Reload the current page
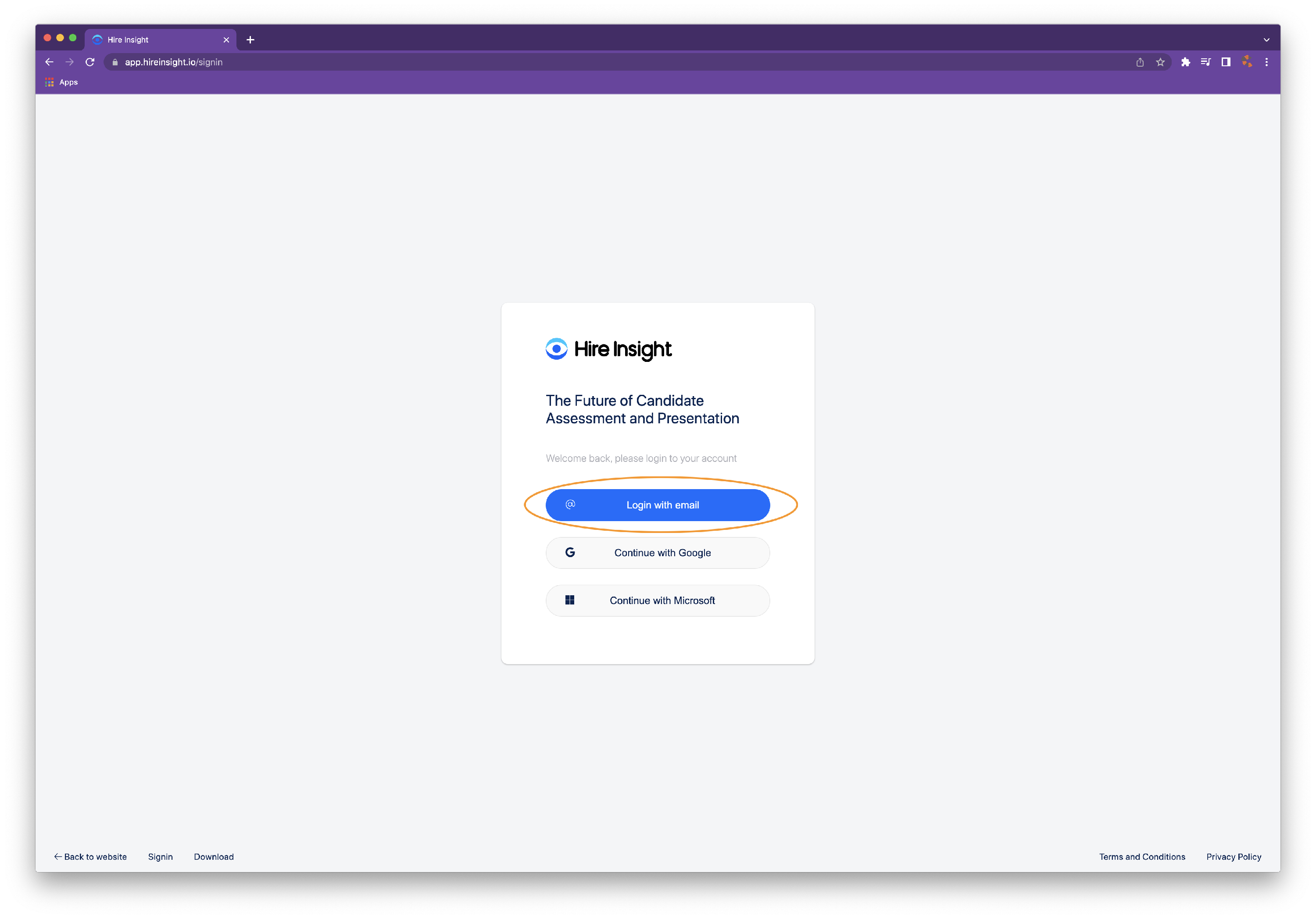 pos(90,62)
